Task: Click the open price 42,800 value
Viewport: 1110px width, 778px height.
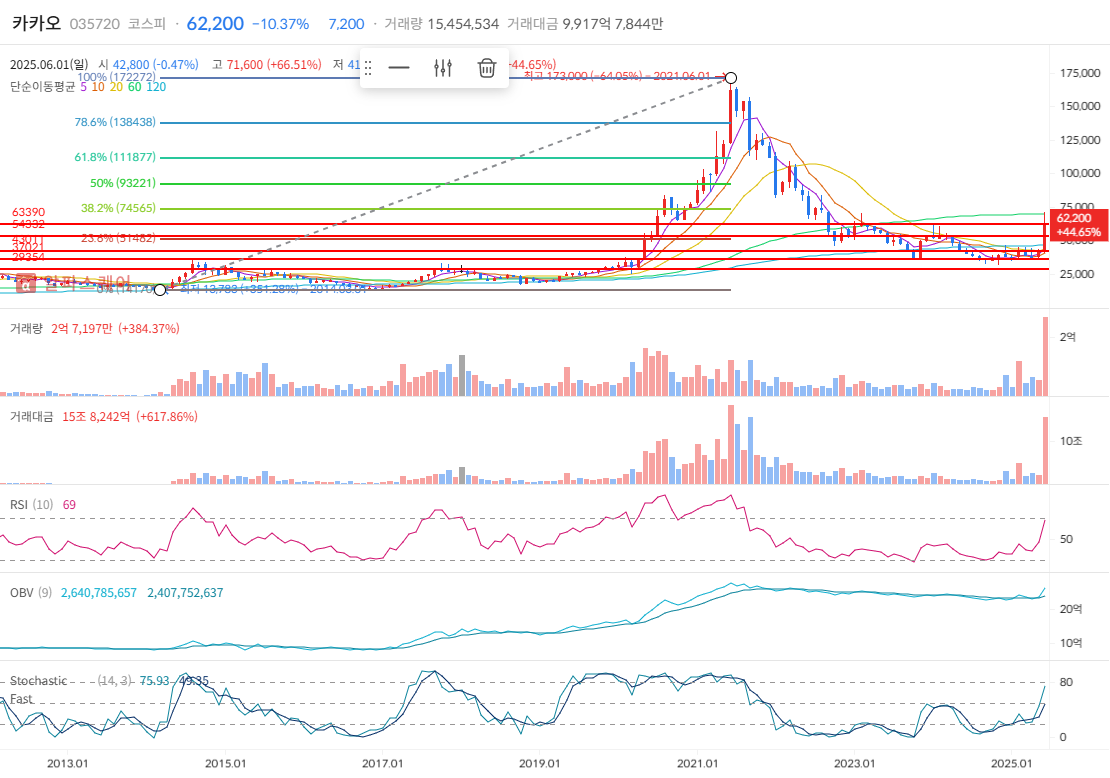Action: point(131,64)
